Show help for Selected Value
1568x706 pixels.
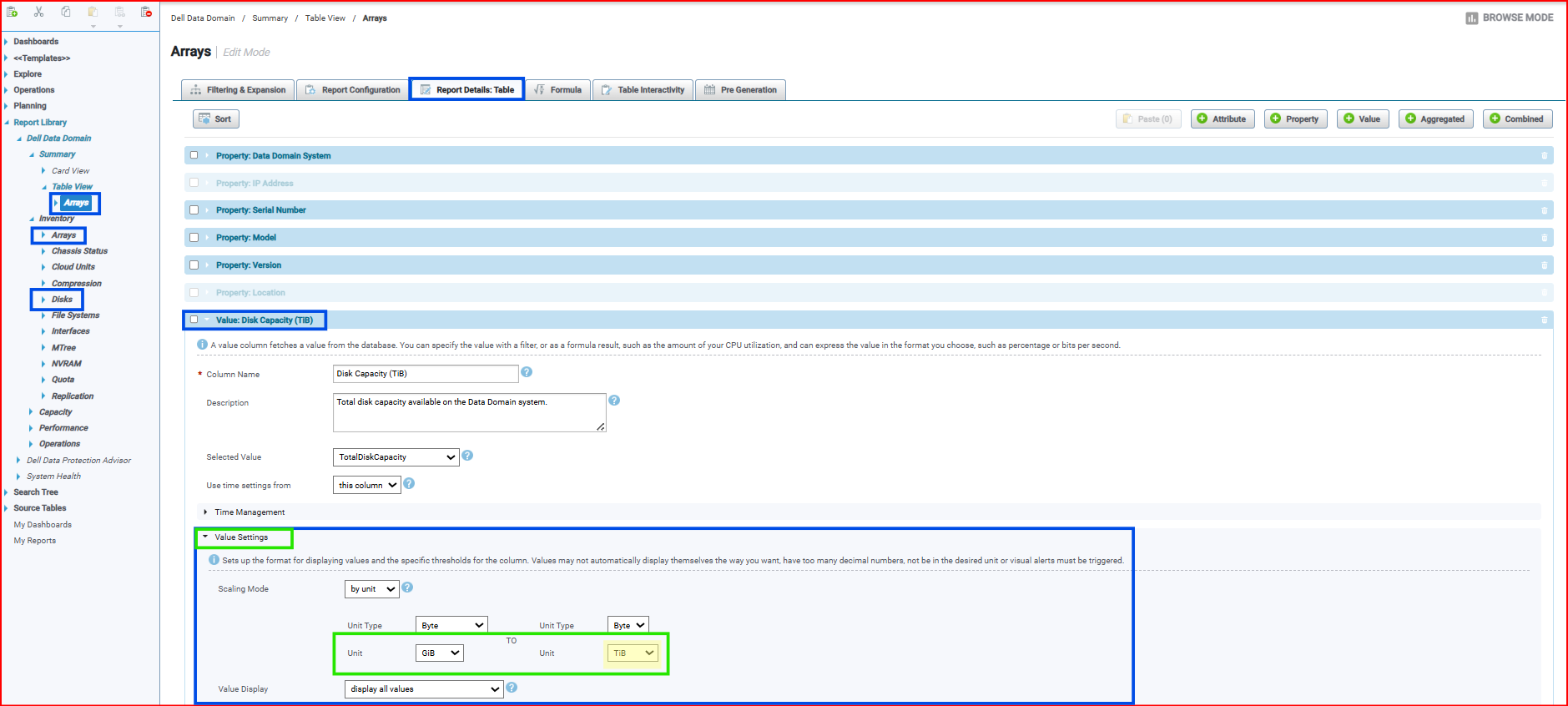(467, 456)
